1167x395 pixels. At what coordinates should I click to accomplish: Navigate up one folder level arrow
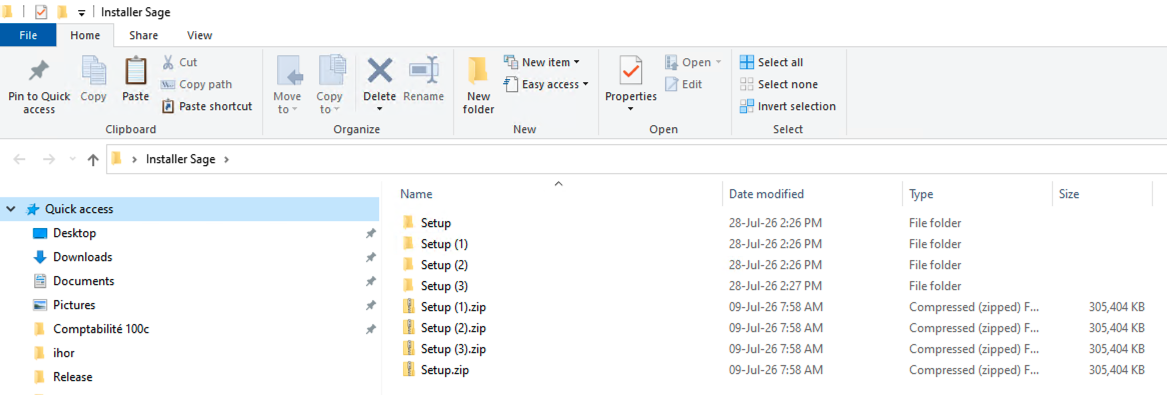pyautogui.click(x=93, y=159)
